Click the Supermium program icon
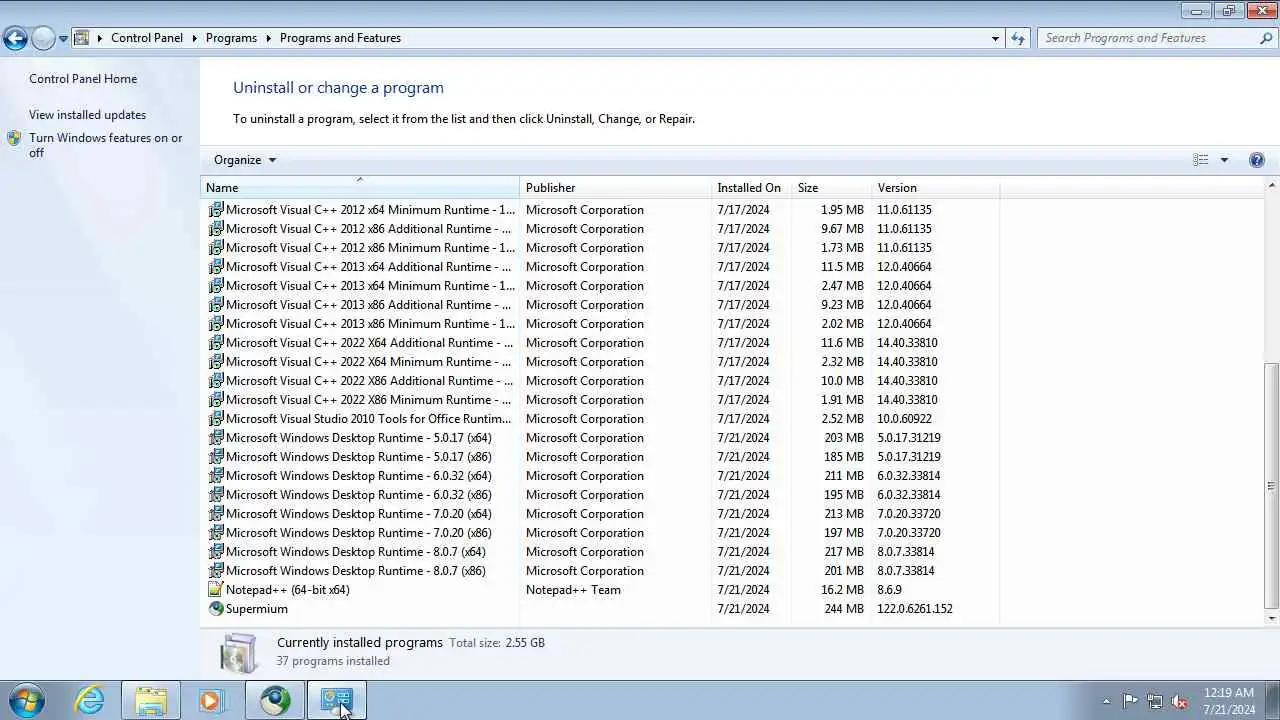Image resolution: width=1280 pixels, height=720 pixels. click(216, 609)
